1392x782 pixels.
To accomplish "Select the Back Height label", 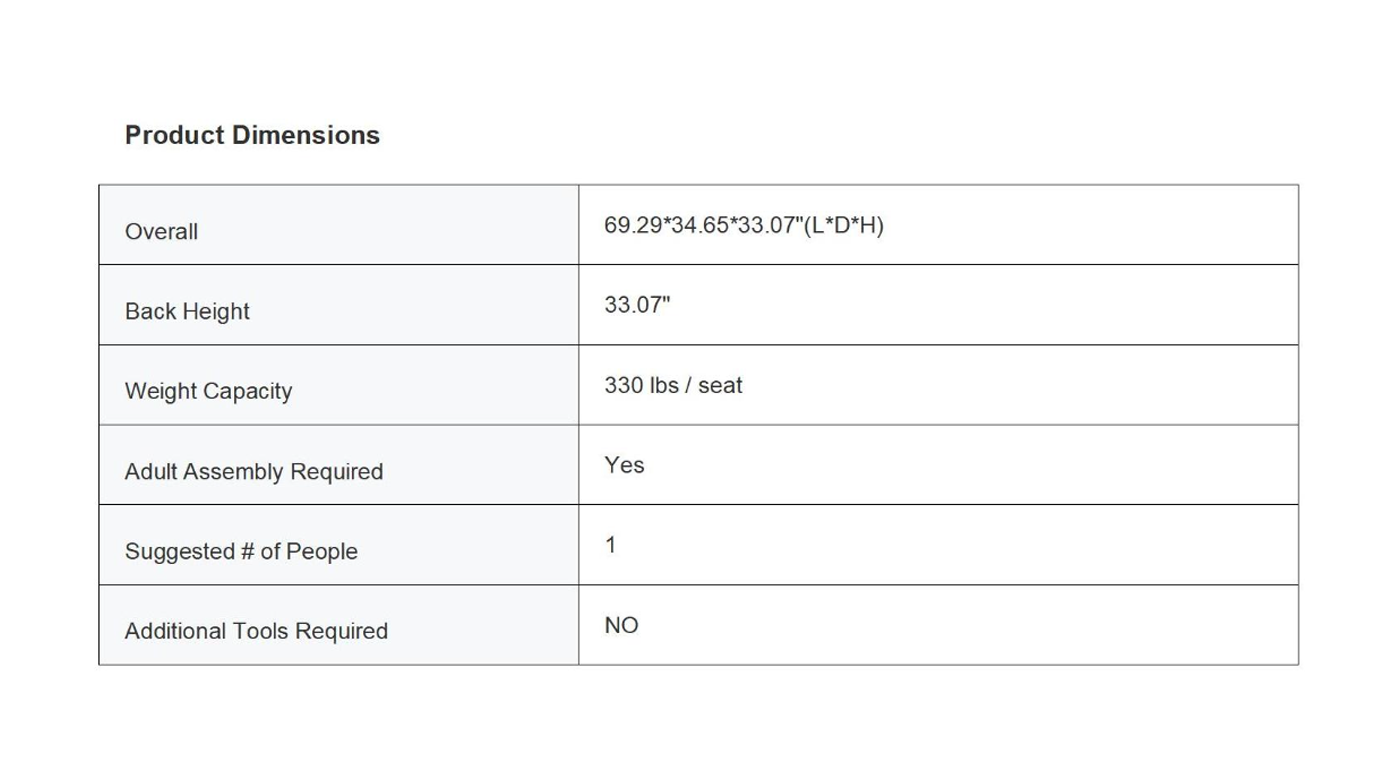I will coord(187,311).
